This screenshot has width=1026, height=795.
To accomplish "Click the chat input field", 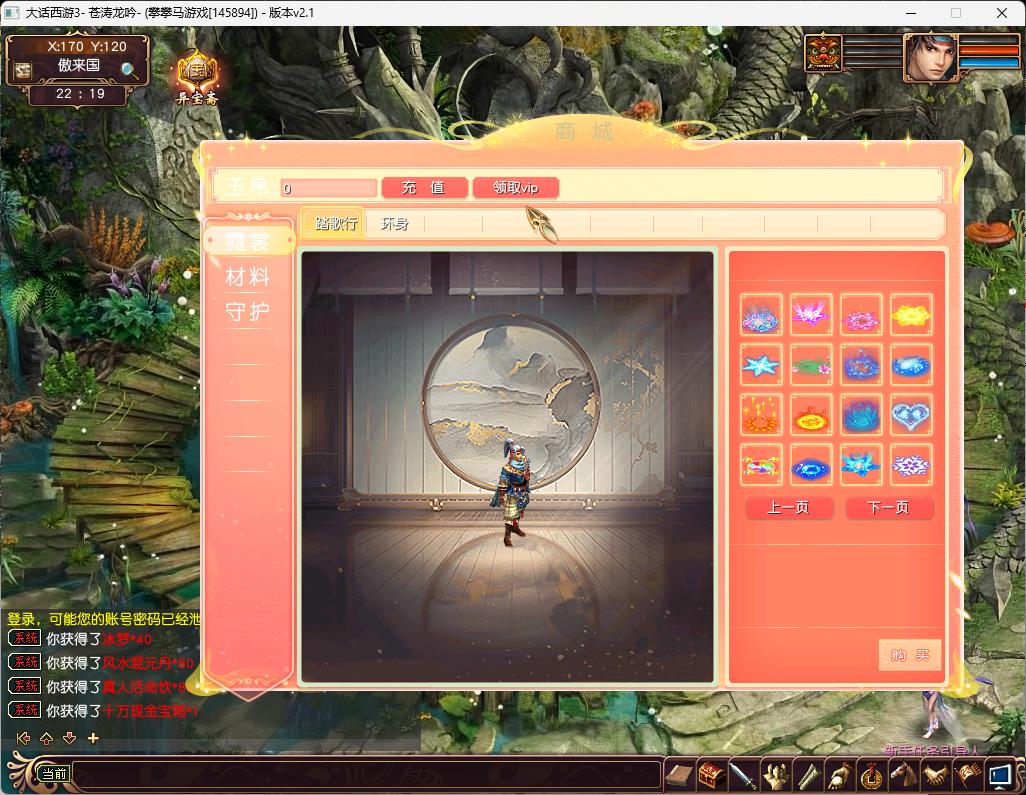I will point(365,774).
